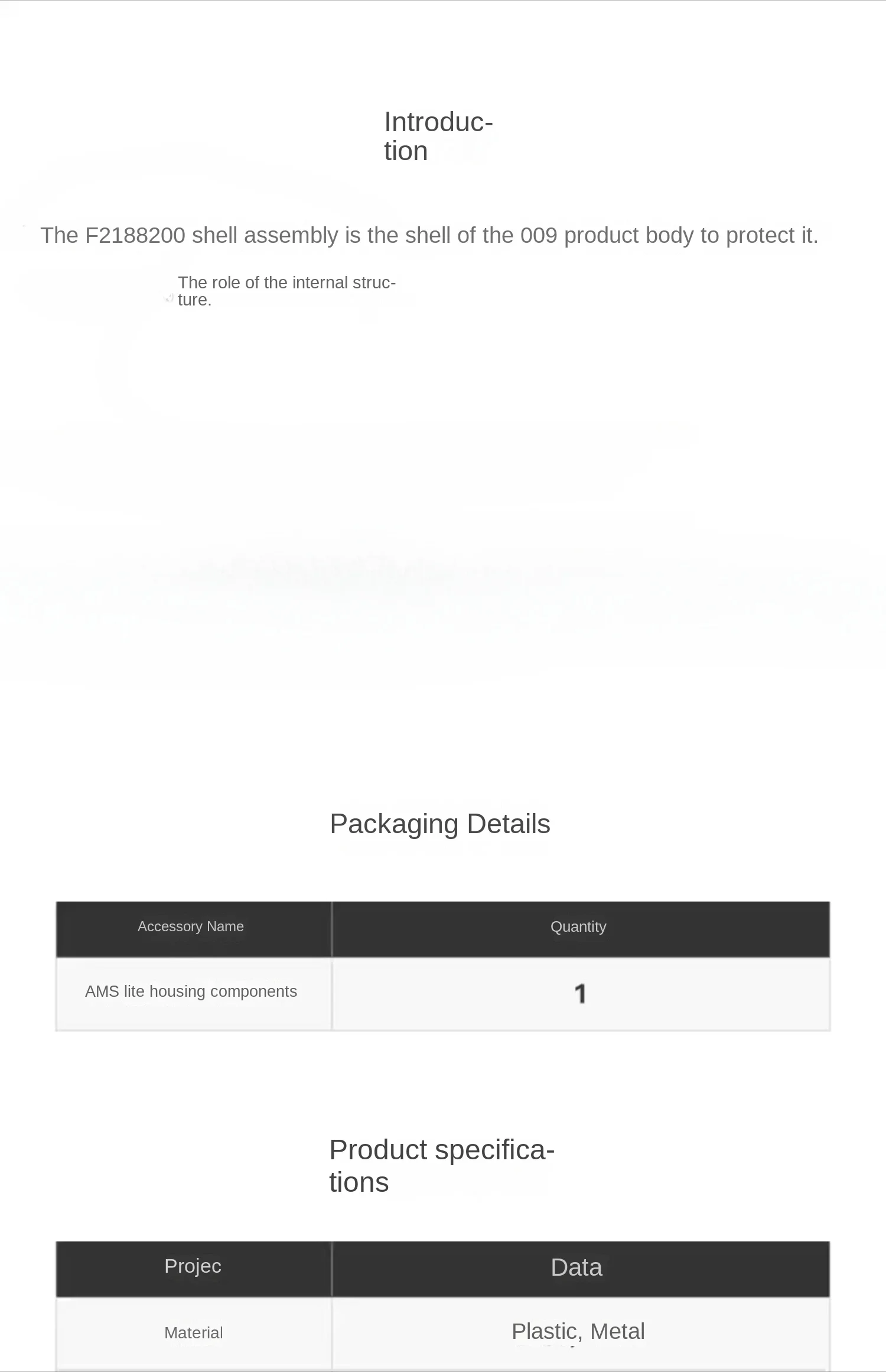Click the Introduction heading

(438, 136)
